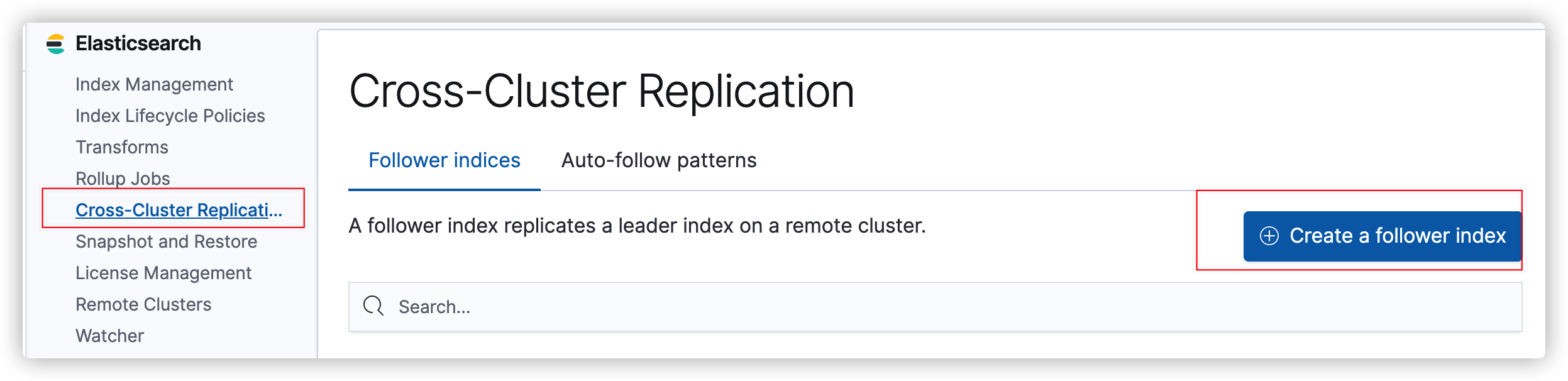Navigate to Transforms
The image size is (1568, 381).
point(121,147)
